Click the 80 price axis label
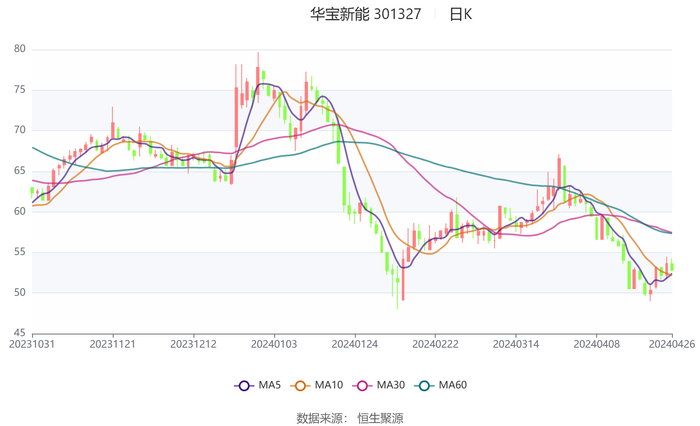Image resolution: width=700 pixels, height=426 pixels. tap(20, 49)
